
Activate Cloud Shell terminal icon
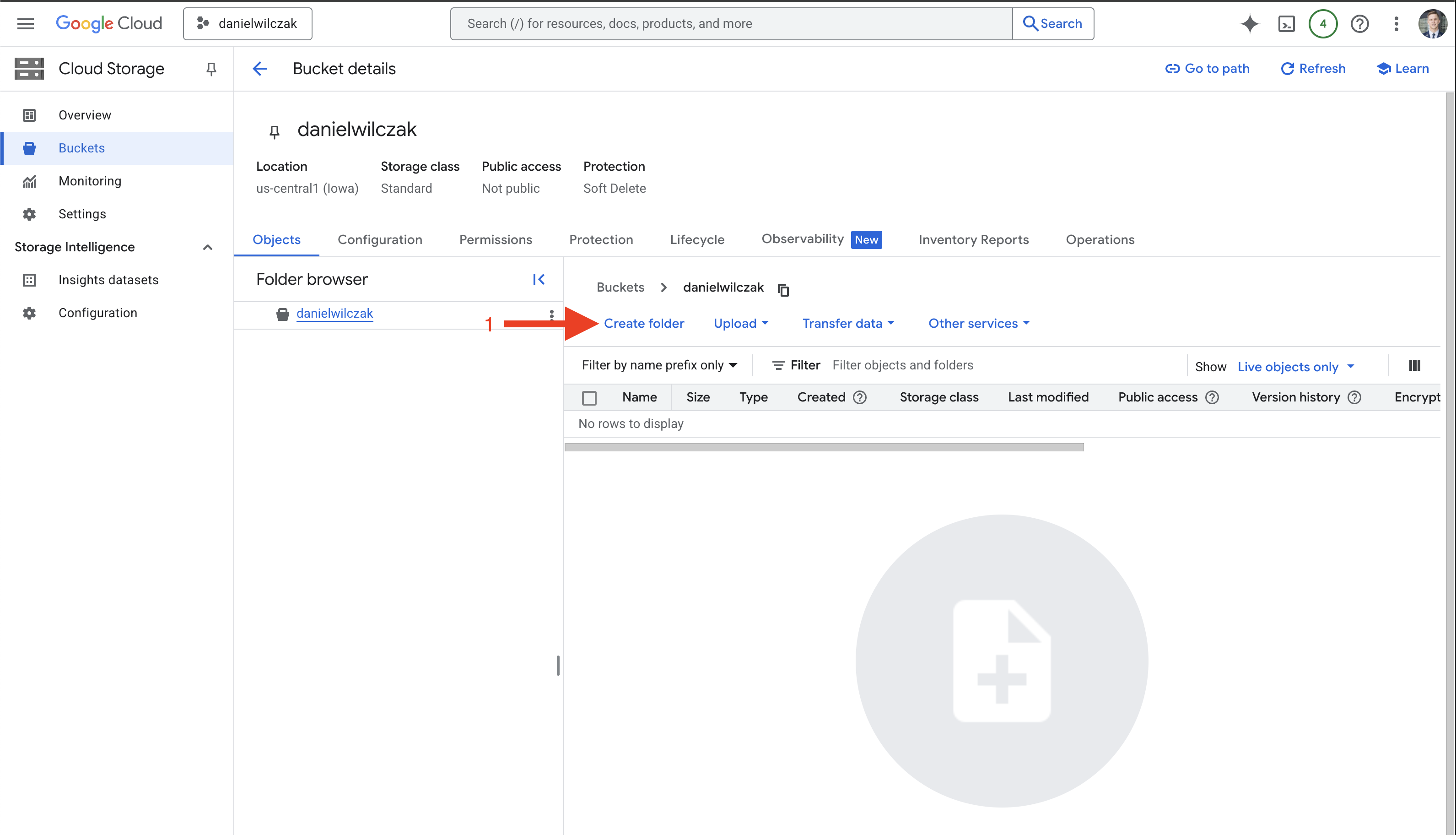1286,23
